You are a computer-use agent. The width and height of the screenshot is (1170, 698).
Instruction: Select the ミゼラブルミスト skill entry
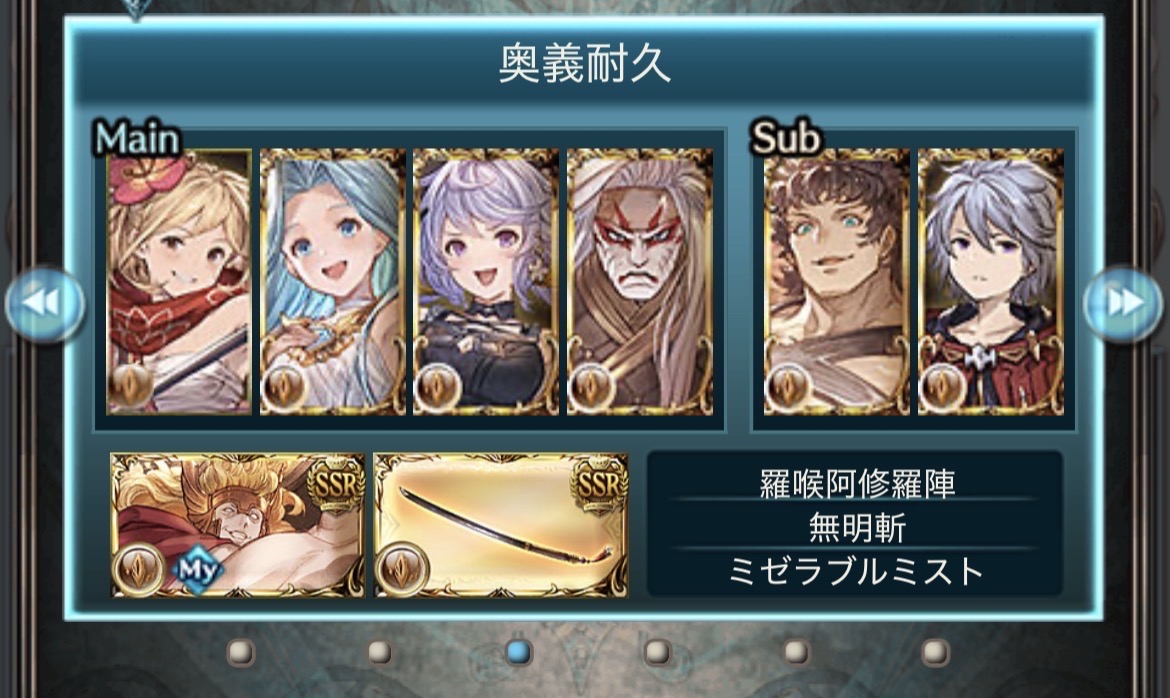(857, 571)
